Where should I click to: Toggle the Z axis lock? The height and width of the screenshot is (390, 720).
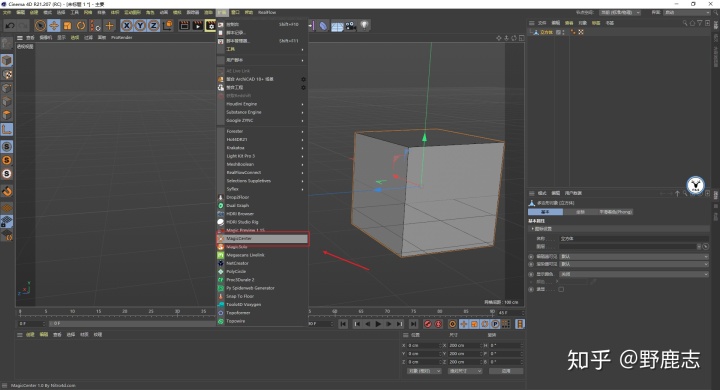click(153, 26)
